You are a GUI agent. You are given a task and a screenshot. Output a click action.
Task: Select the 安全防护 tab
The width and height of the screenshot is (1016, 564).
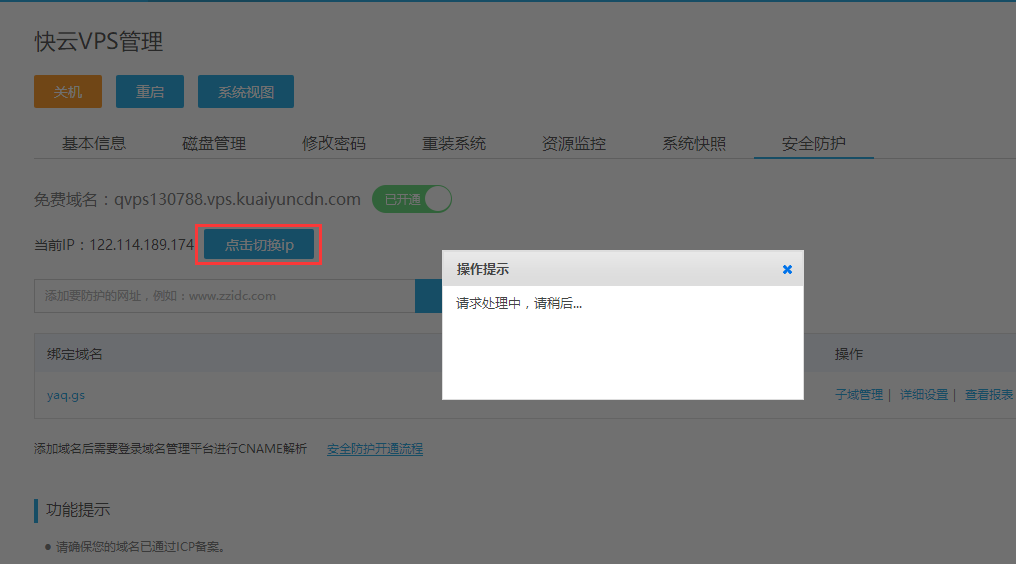(814, 143)
